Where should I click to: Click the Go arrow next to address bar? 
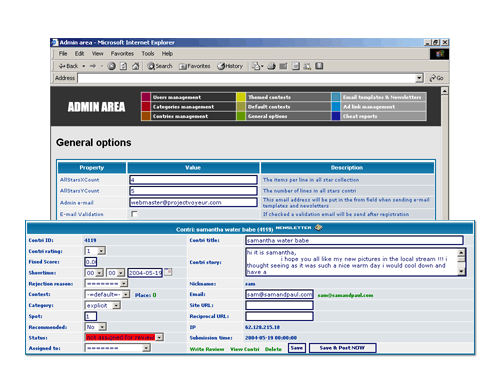436,78
